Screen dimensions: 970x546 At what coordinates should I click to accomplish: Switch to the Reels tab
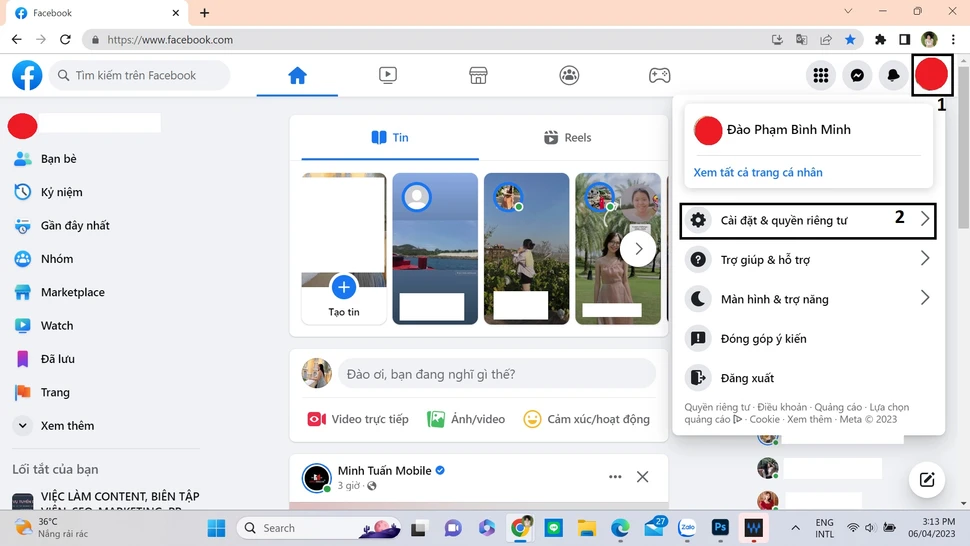click(567, 138)
